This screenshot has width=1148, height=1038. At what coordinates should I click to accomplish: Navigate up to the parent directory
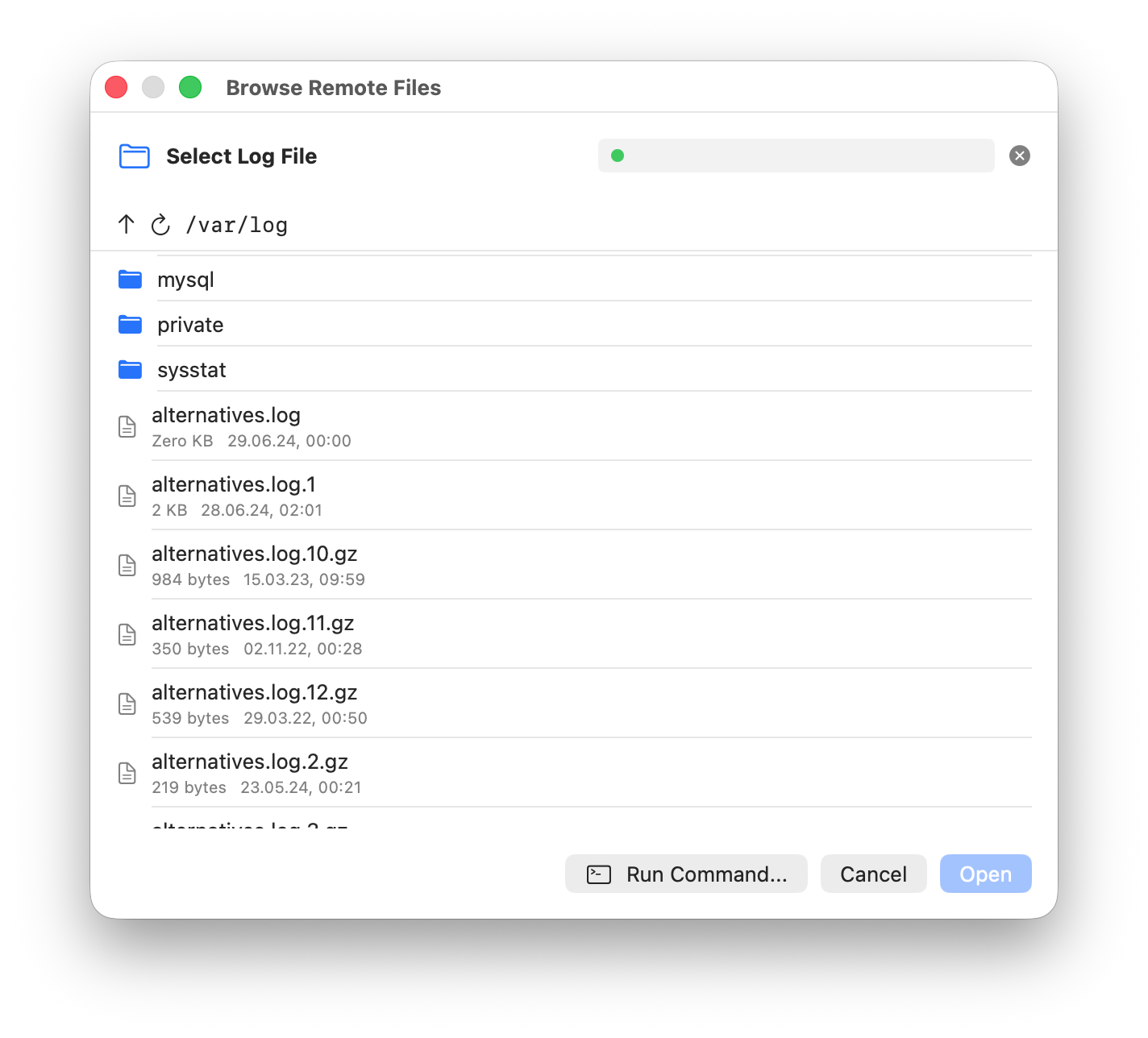click(126, 225)
